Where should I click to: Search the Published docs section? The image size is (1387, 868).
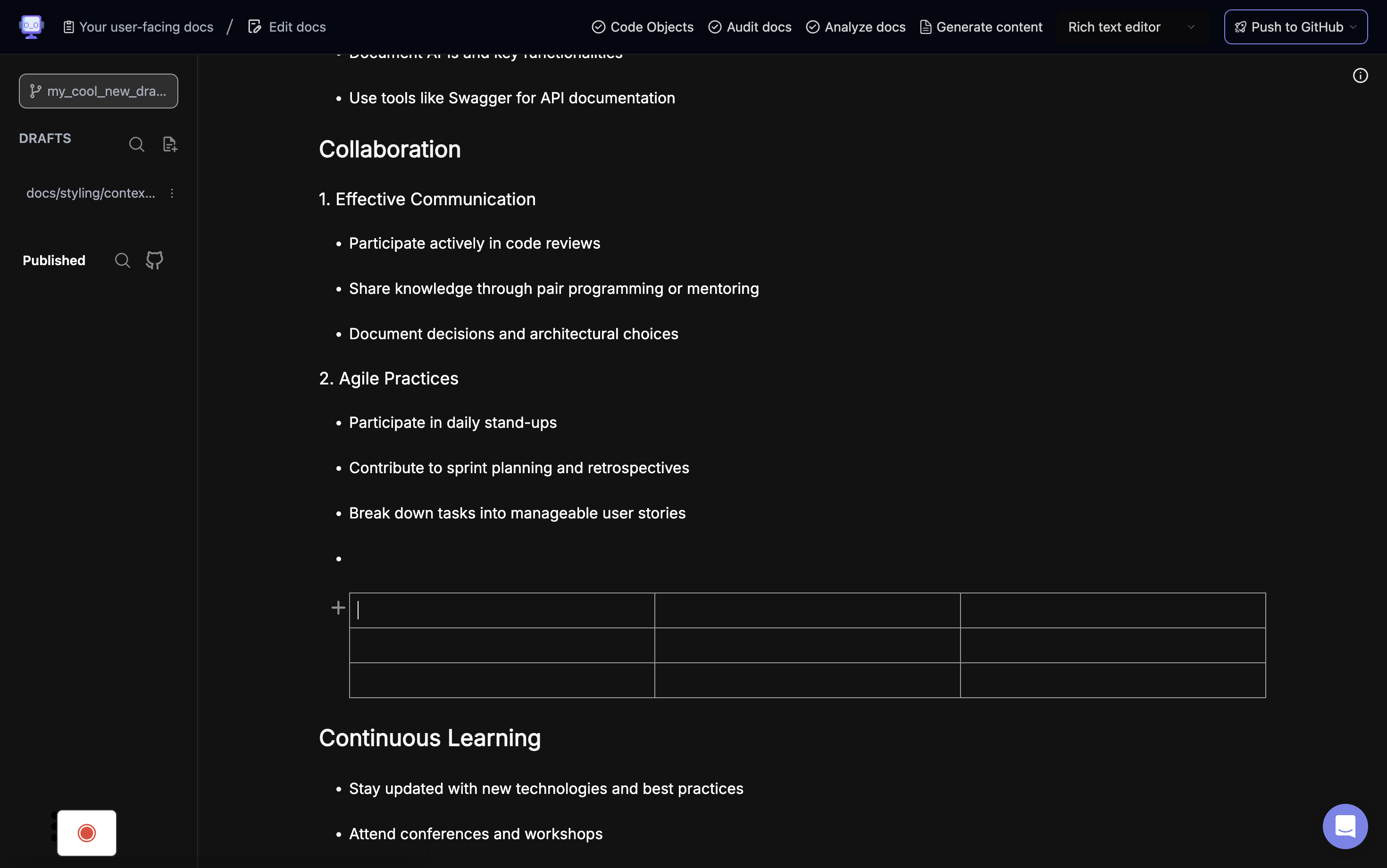[x=122, y=260]
